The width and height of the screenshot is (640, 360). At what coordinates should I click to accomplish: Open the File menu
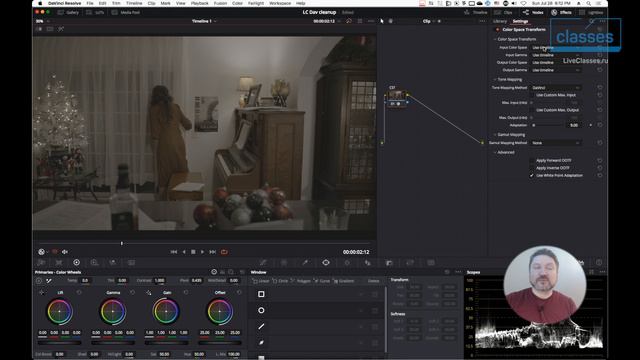coord(89,3)
